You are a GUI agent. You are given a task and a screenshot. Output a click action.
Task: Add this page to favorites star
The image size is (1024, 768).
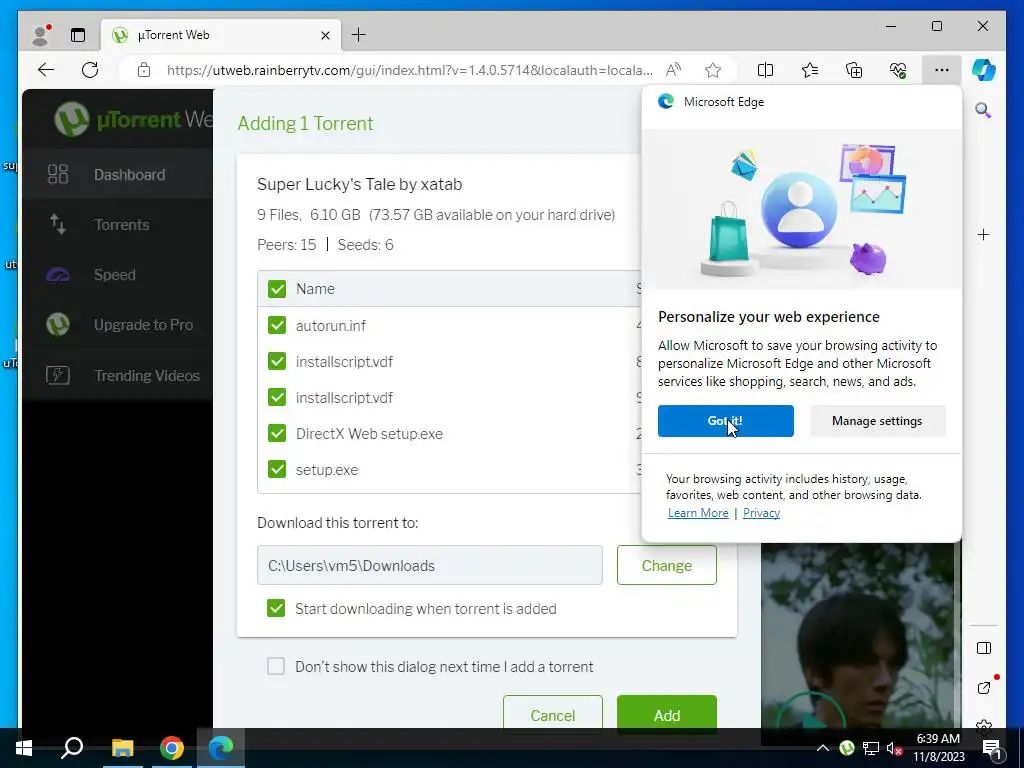tap(713, 70)
